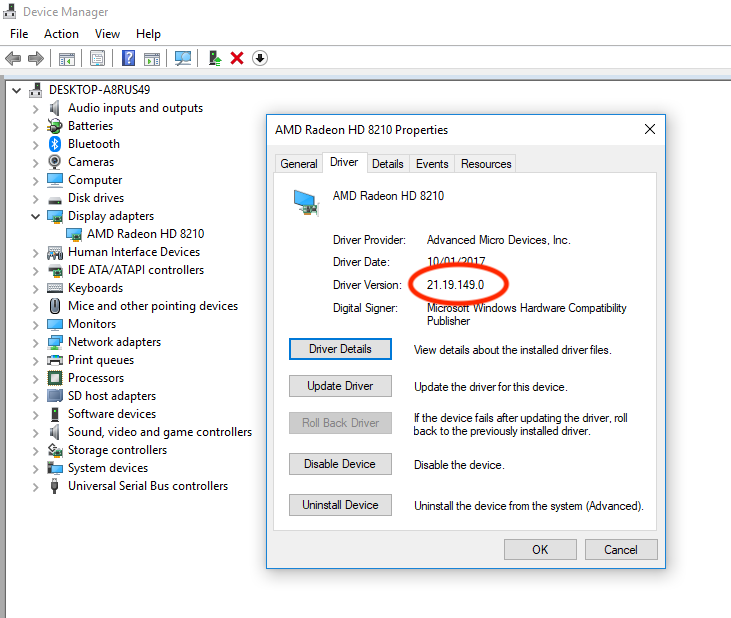Switch to the Events tab
Viewport: 731px width, 618px height.
click(432, 164)
